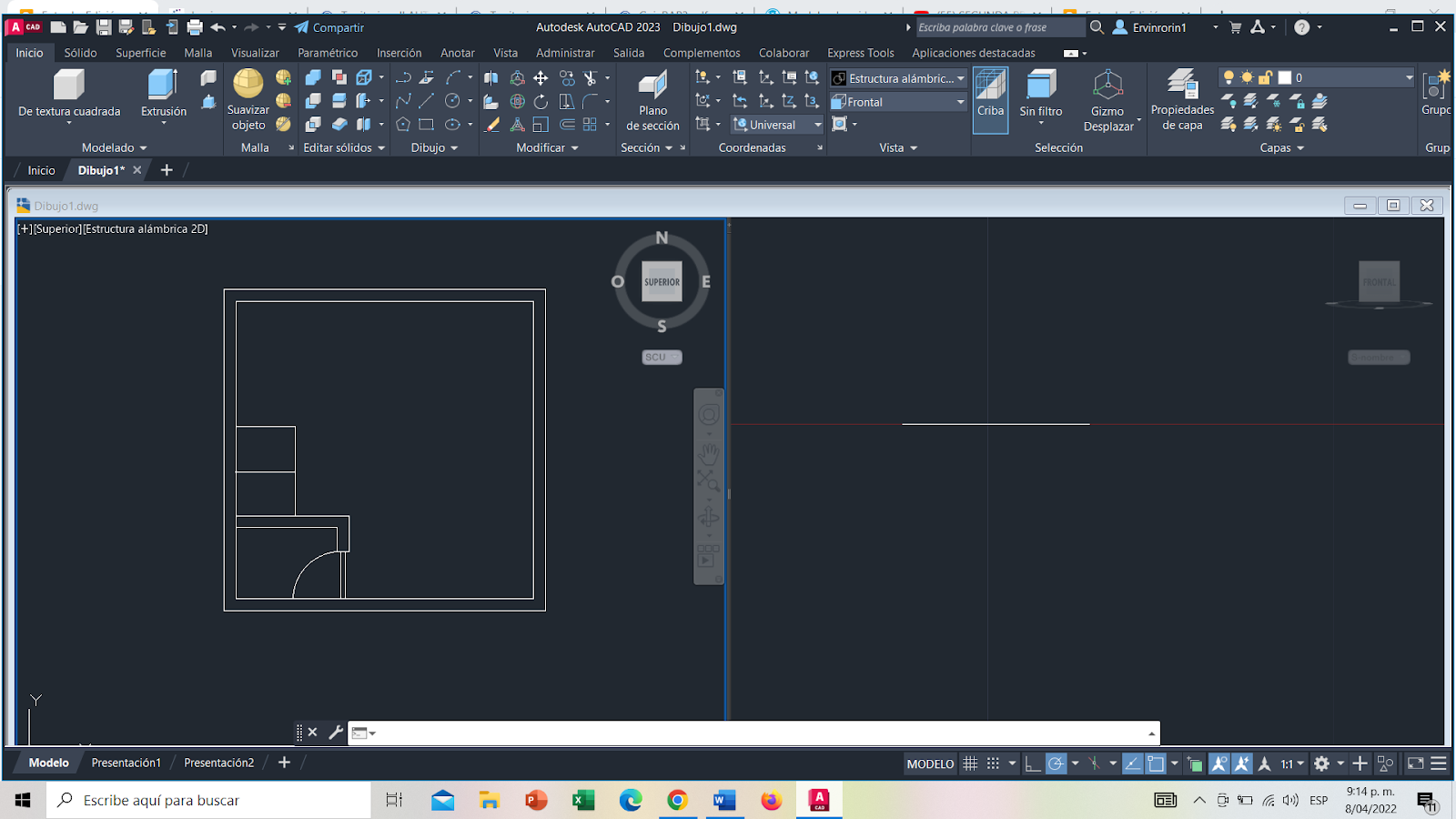The width and height of the screenshot is (1456, 819).
Task: Select the Erase tool in Modificar
Action: (x=491, y=125)
